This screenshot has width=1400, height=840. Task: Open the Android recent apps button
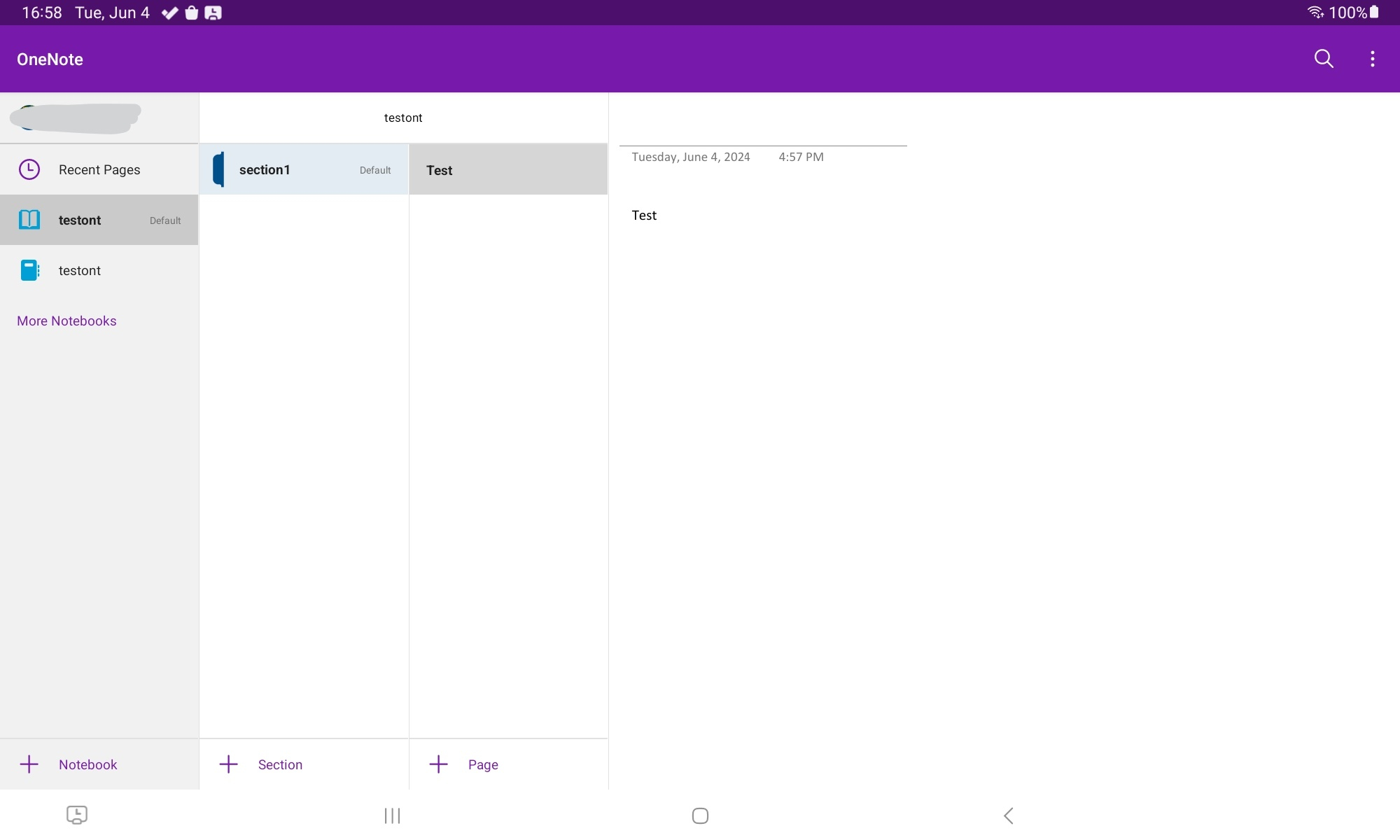pos(392,815)
